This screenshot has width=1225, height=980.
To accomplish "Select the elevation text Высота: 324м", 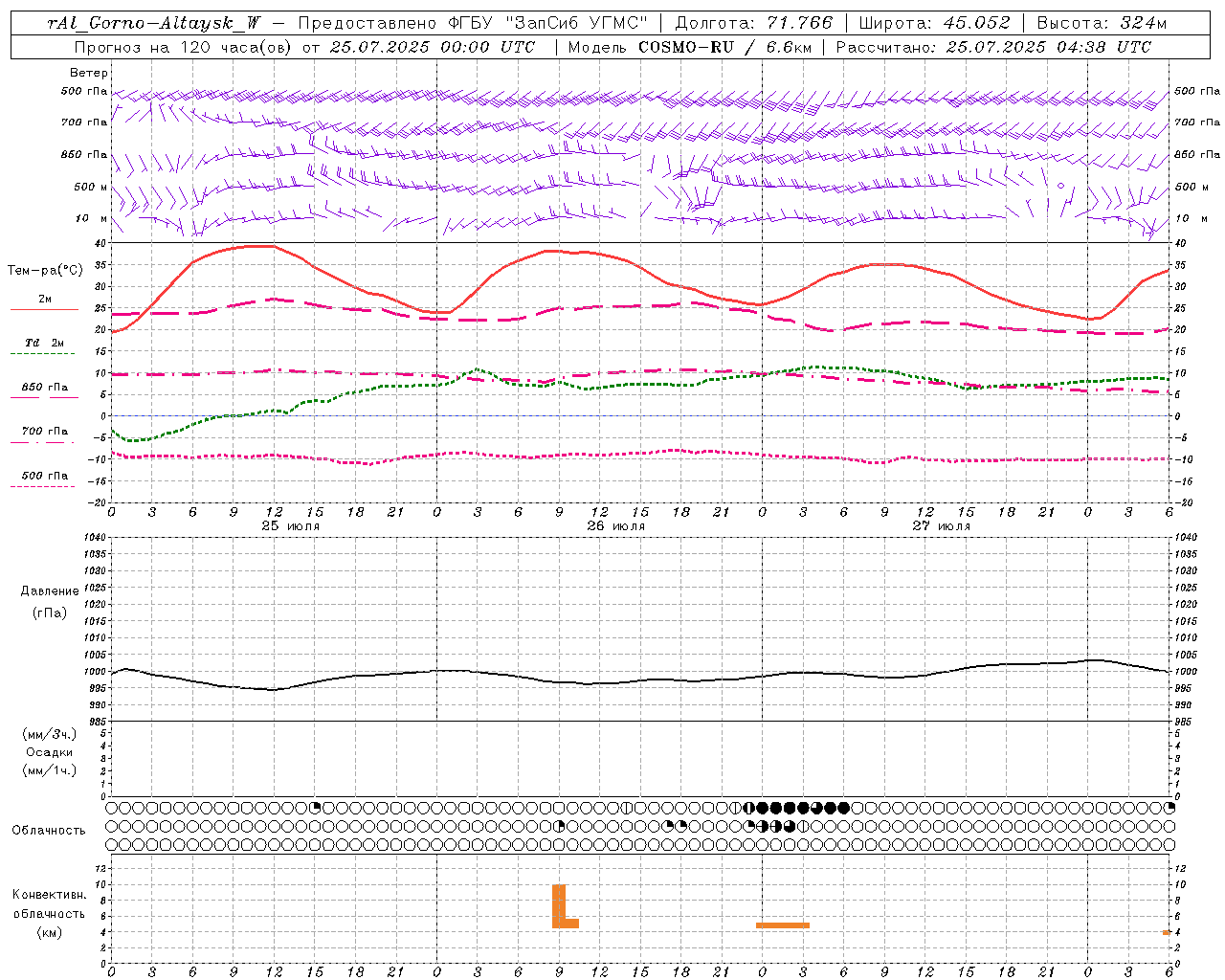I will tap(1102, 23).
